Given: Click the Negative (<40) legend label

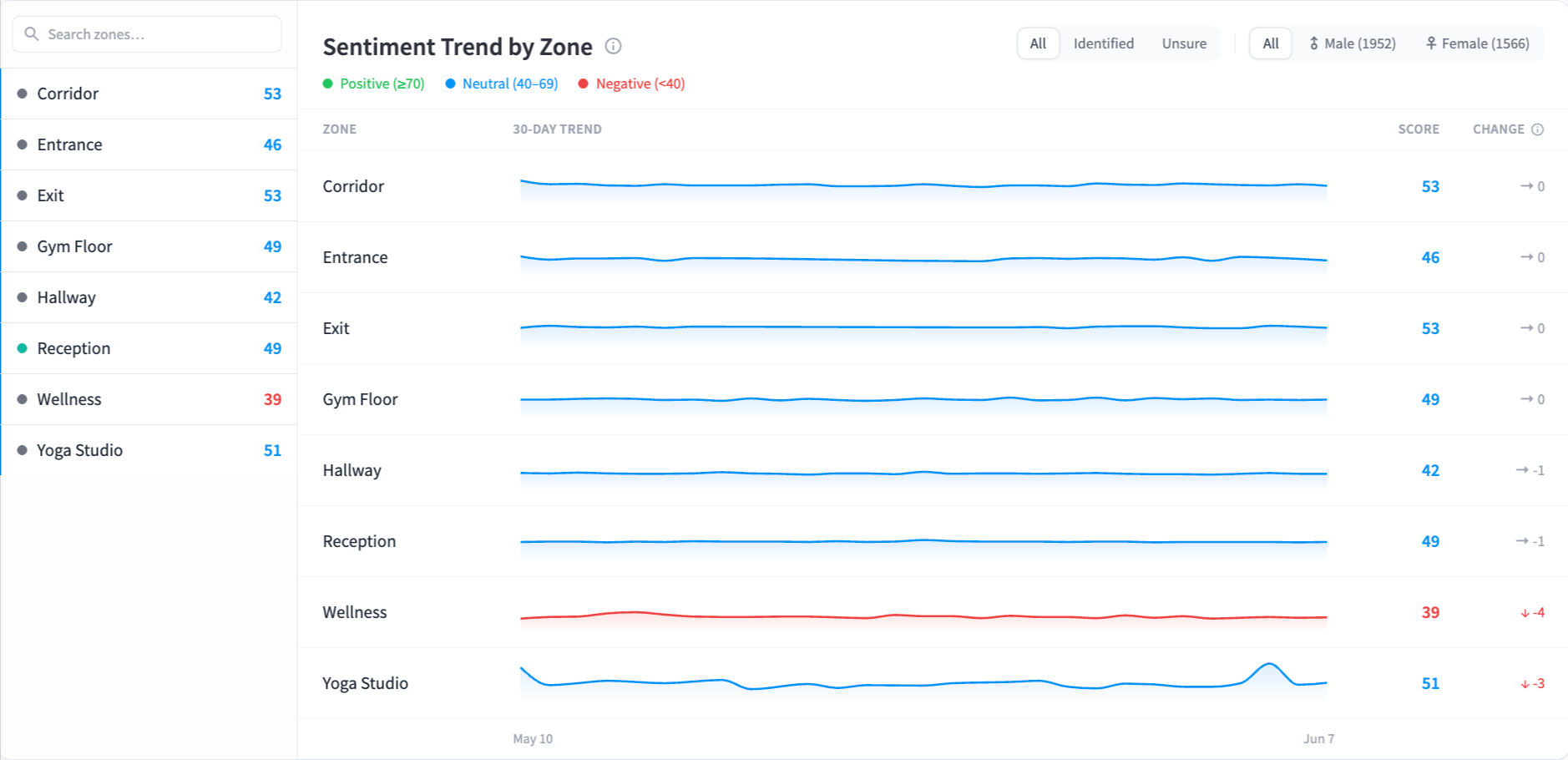Looking at the screenshot, I should point(640,84).
